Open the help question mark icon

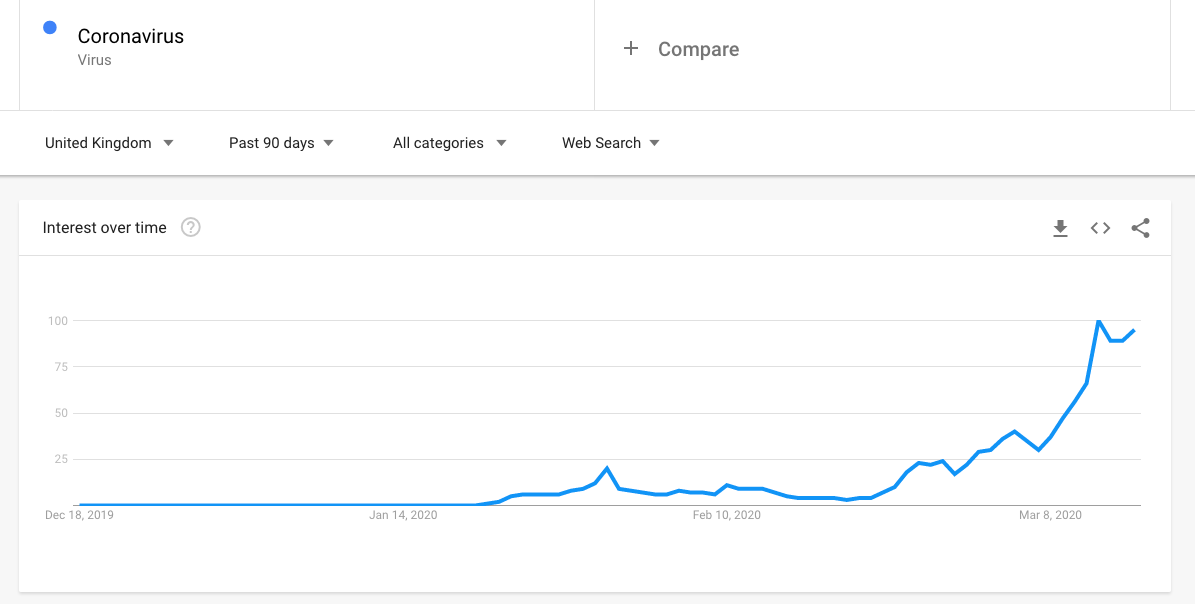[x=191, y=227]
